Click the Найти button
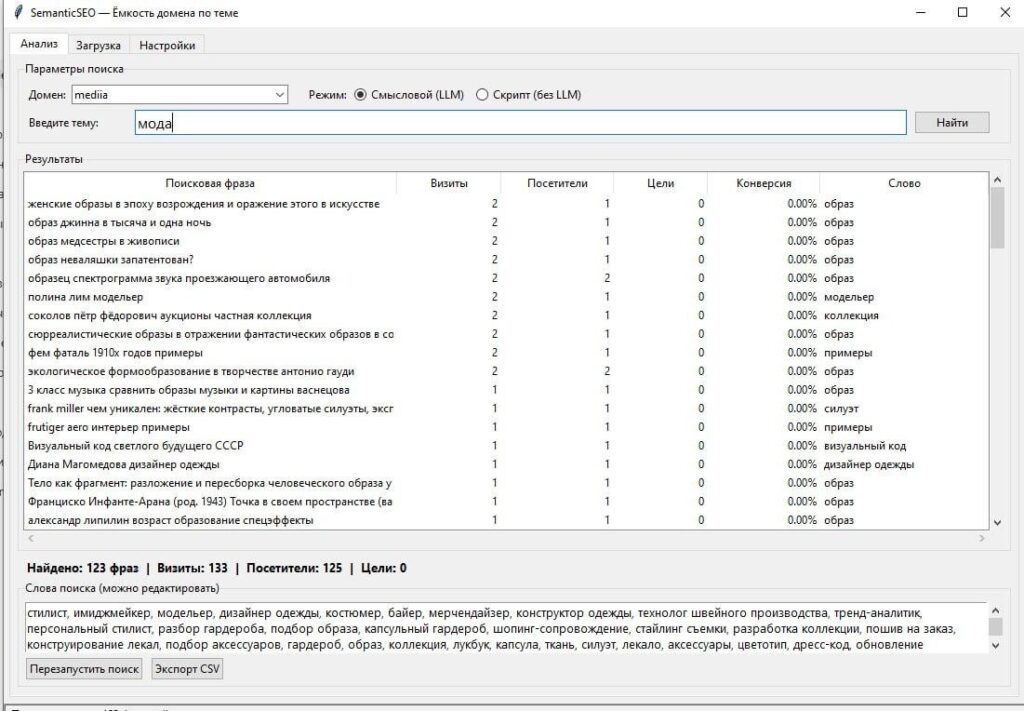The width and height of the screenshot is (1024, 711). pyautogui.click(x=952, y=122)
